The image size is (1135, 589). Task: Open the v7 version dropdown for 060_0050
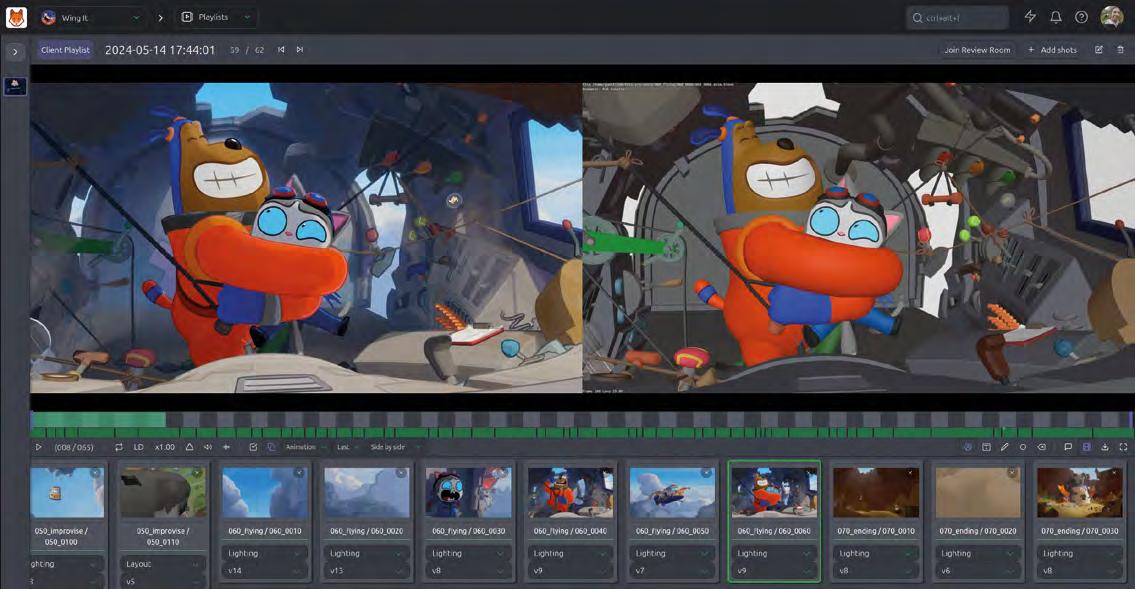(672, 571)
